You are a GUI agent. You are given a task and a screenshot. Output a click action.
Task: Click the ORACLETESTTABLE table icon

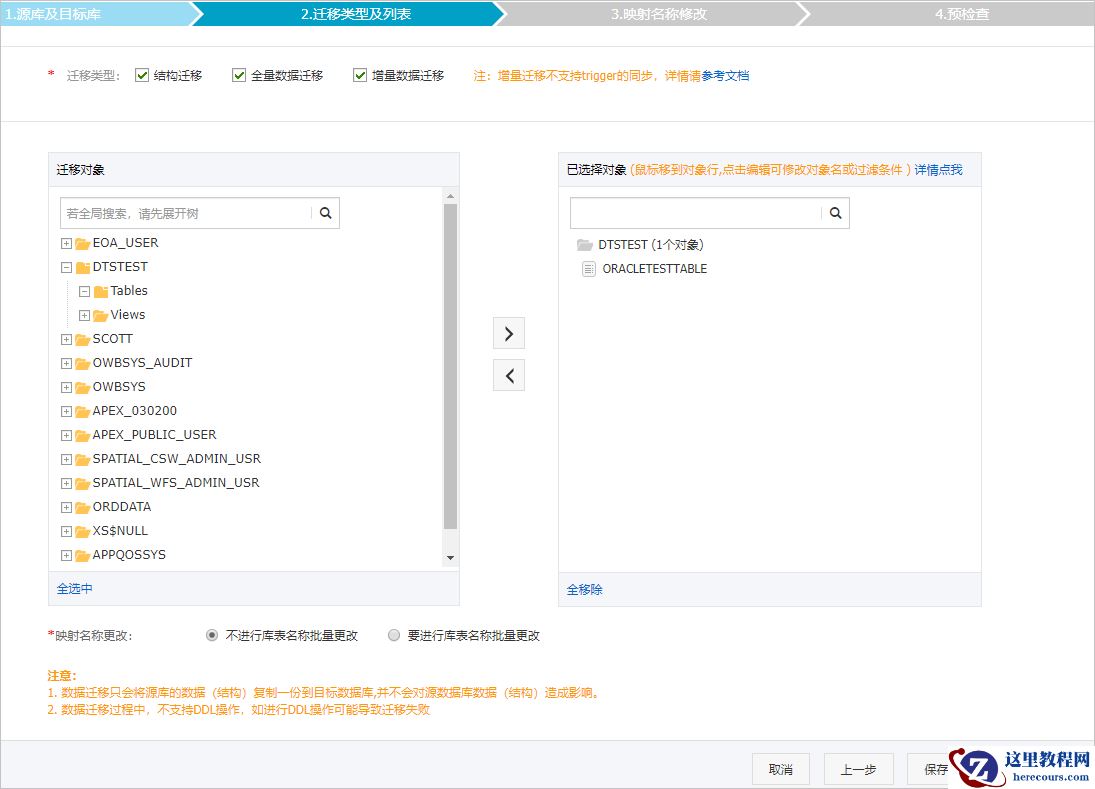588,268
